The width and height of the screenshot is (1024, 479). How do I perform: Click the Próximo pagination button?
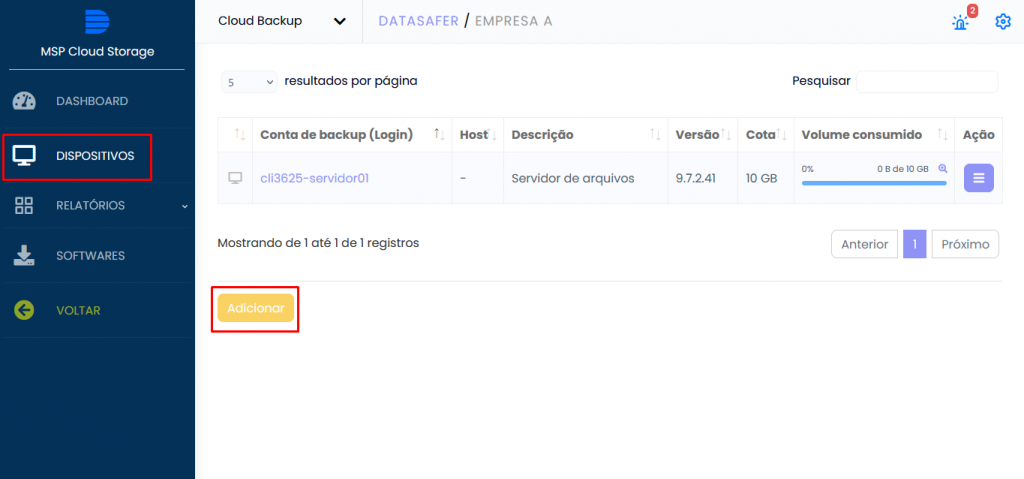click(x=965, y=244)
